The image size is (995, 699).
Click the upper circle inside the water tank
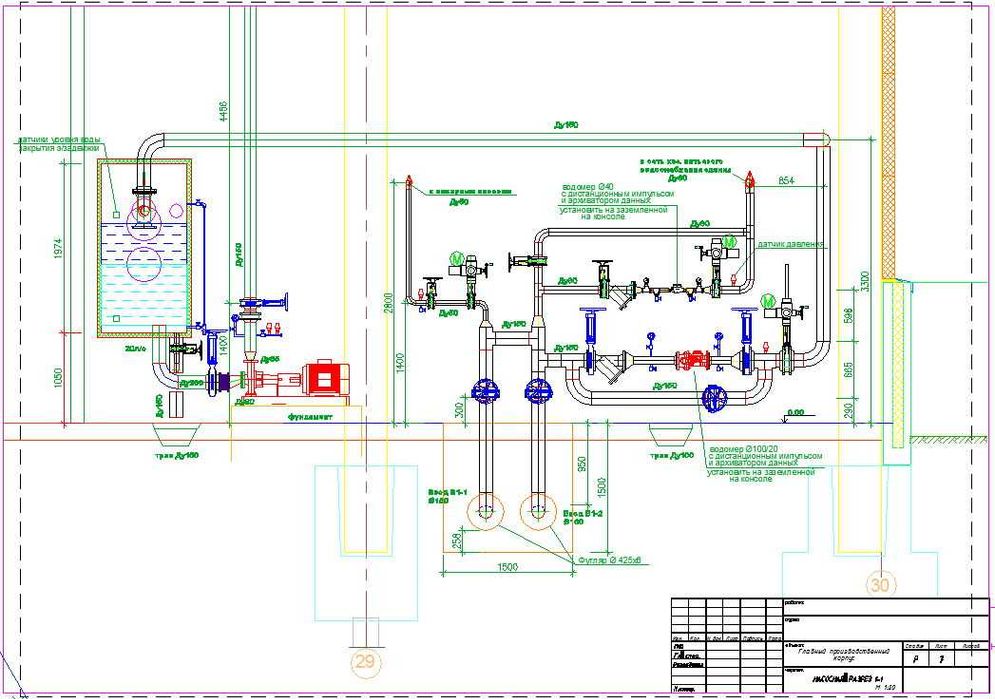(x=143, y=211)
